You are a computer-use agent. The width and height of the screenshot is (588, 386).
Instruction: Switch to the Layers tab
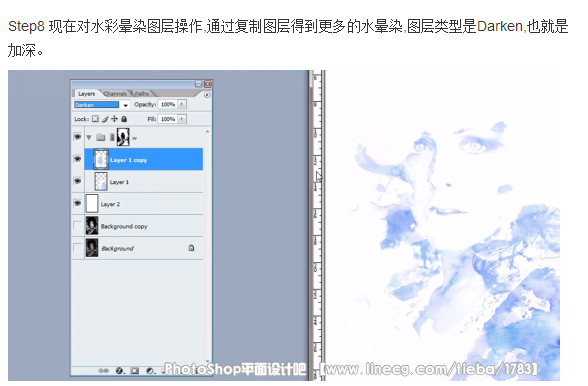pos(87,94)
